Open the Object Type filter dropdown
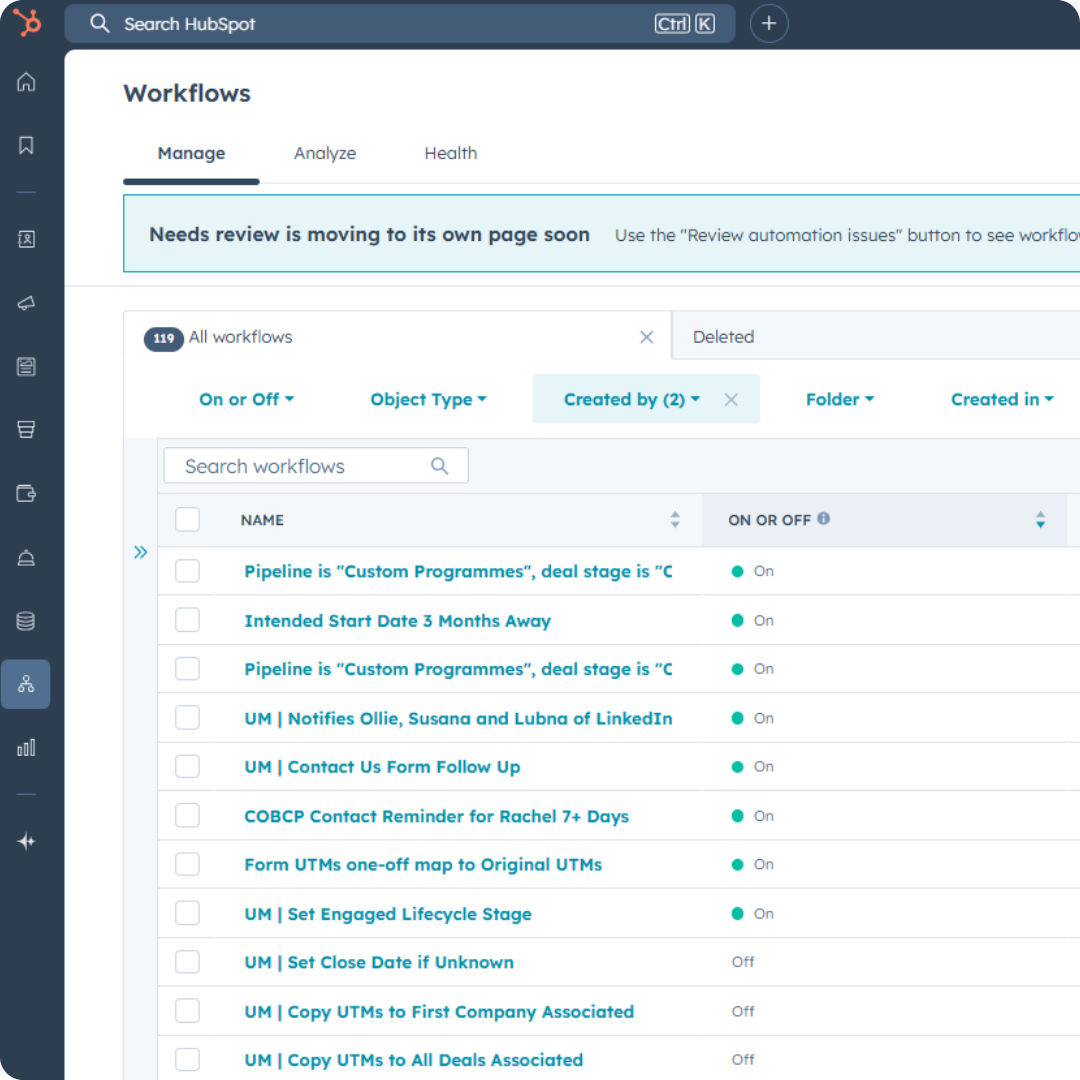Screen dimensions: 1080x1080 coord(428,399)
